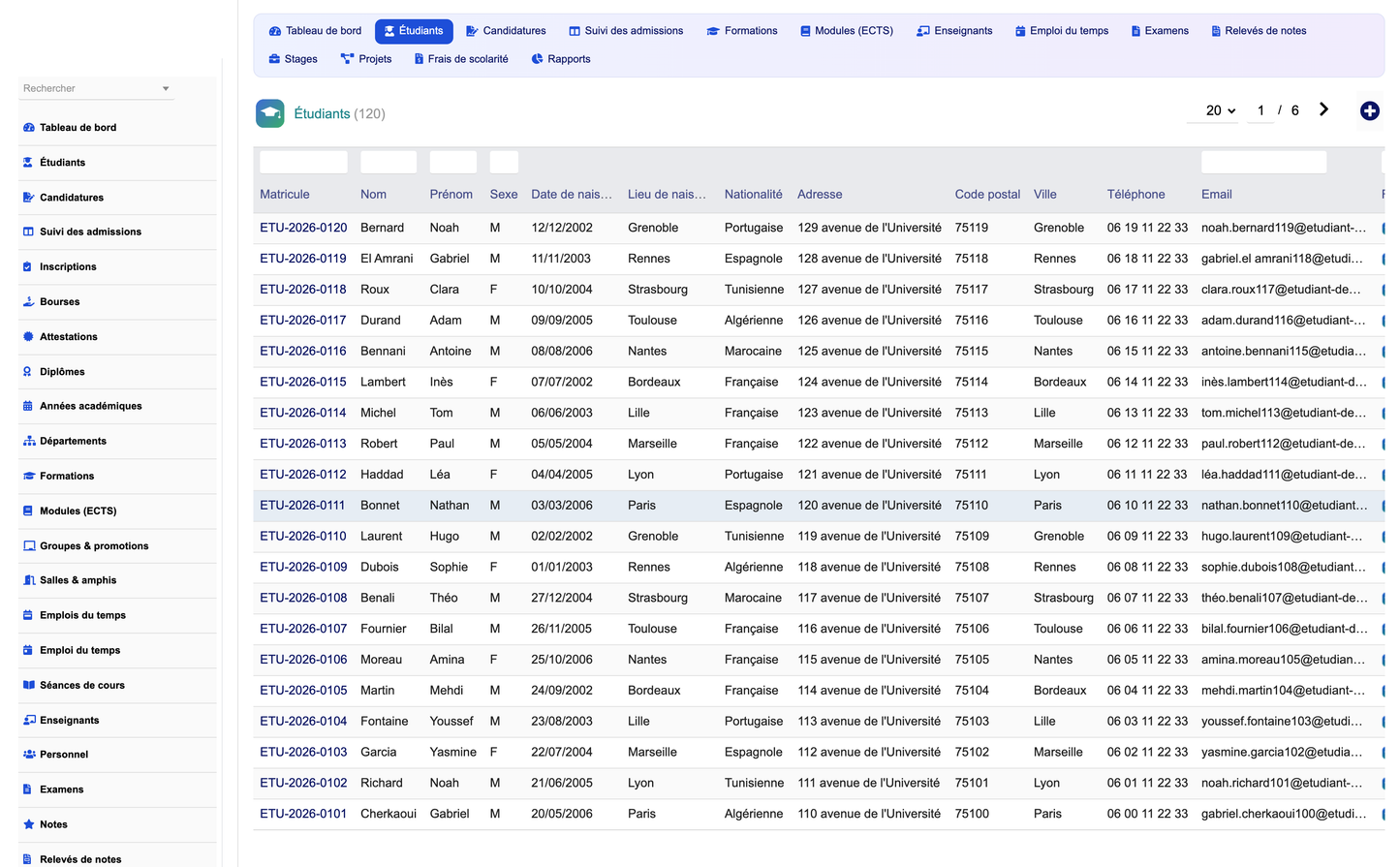Screen dimensions: 1400x867
Task: Click the Départements sidebar icon
Action: click(x=28, y=441)
